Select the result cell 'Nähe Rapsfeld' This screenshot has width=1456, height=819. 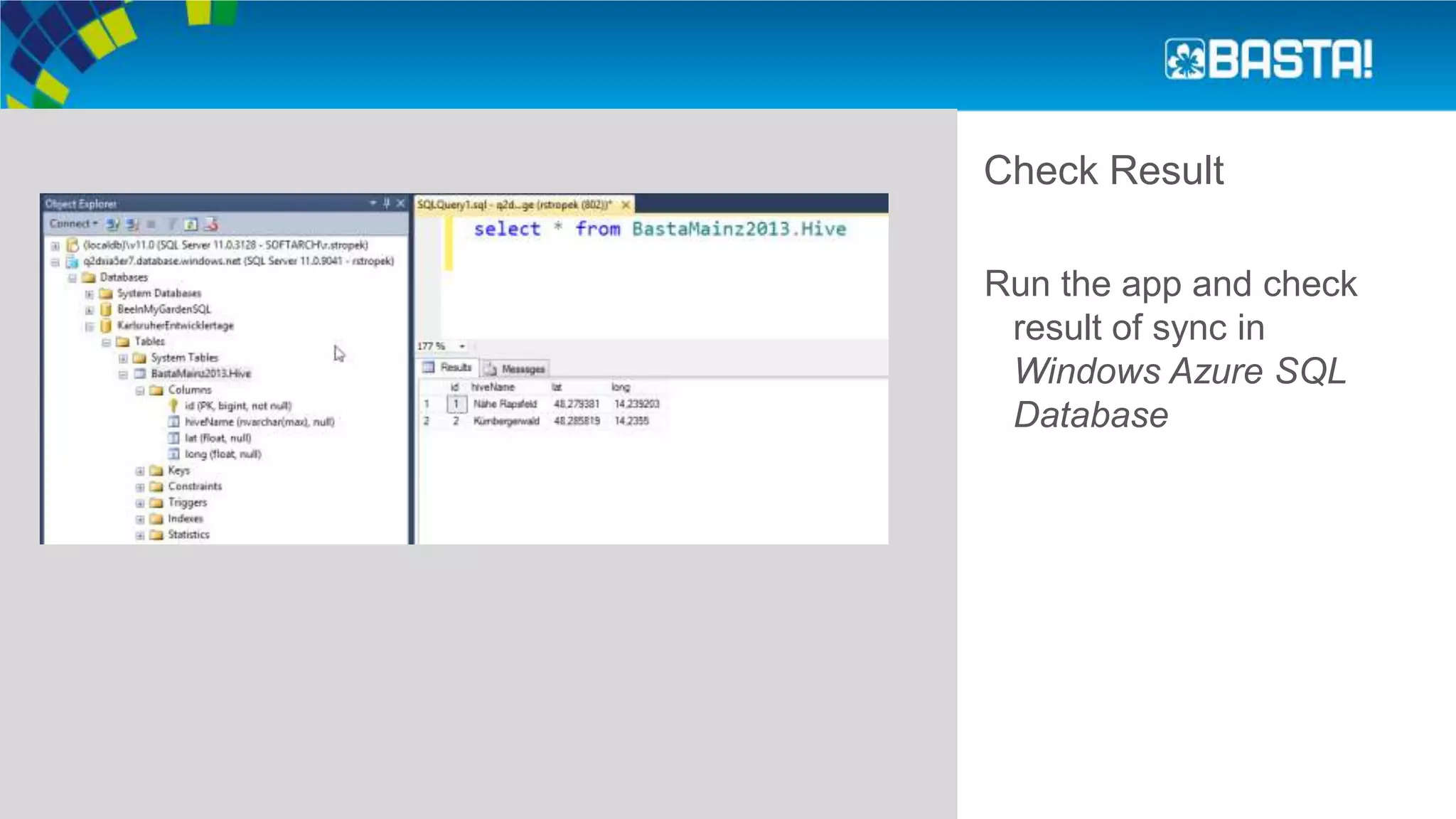click(505, 404)
